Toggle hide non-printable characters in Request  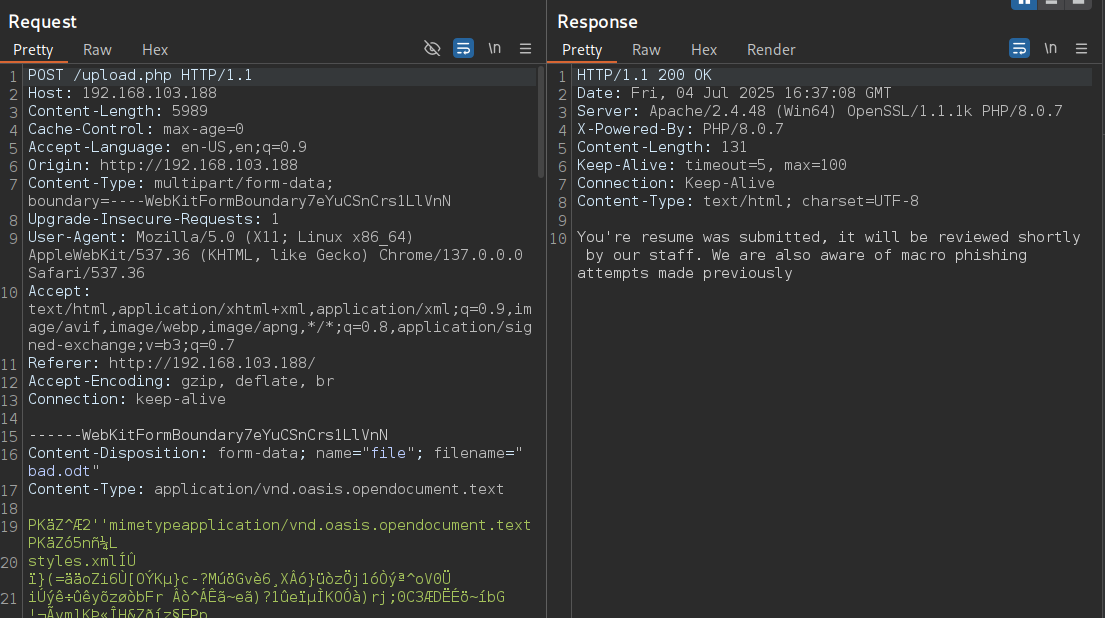[x=432, y=49]
